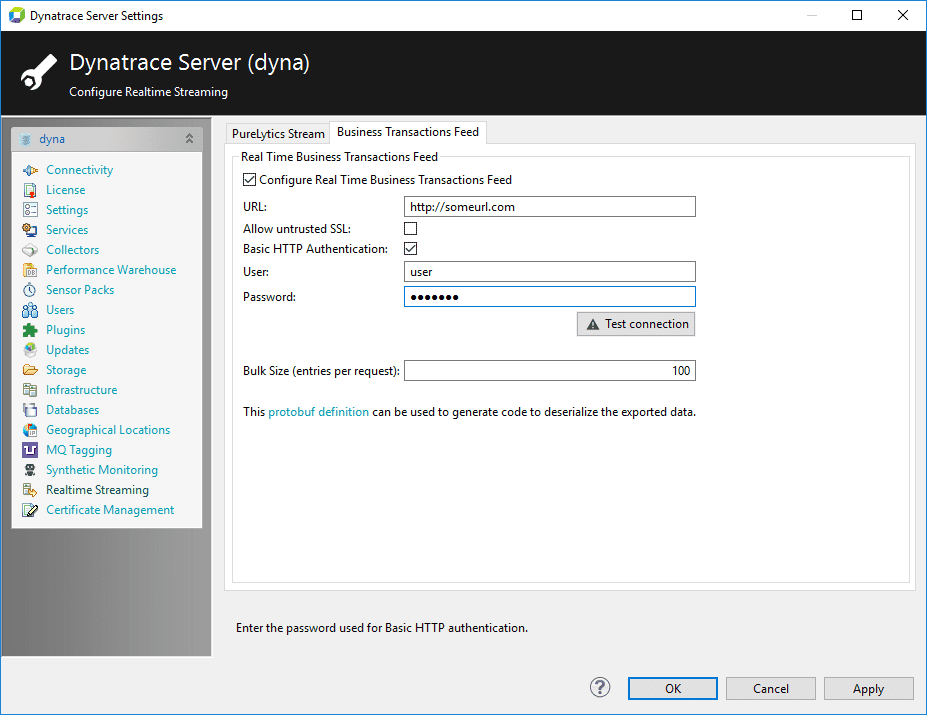The image size is (927, 715).
Task: Select MQ Tagging in the sidebar
Action: point(79,450)
